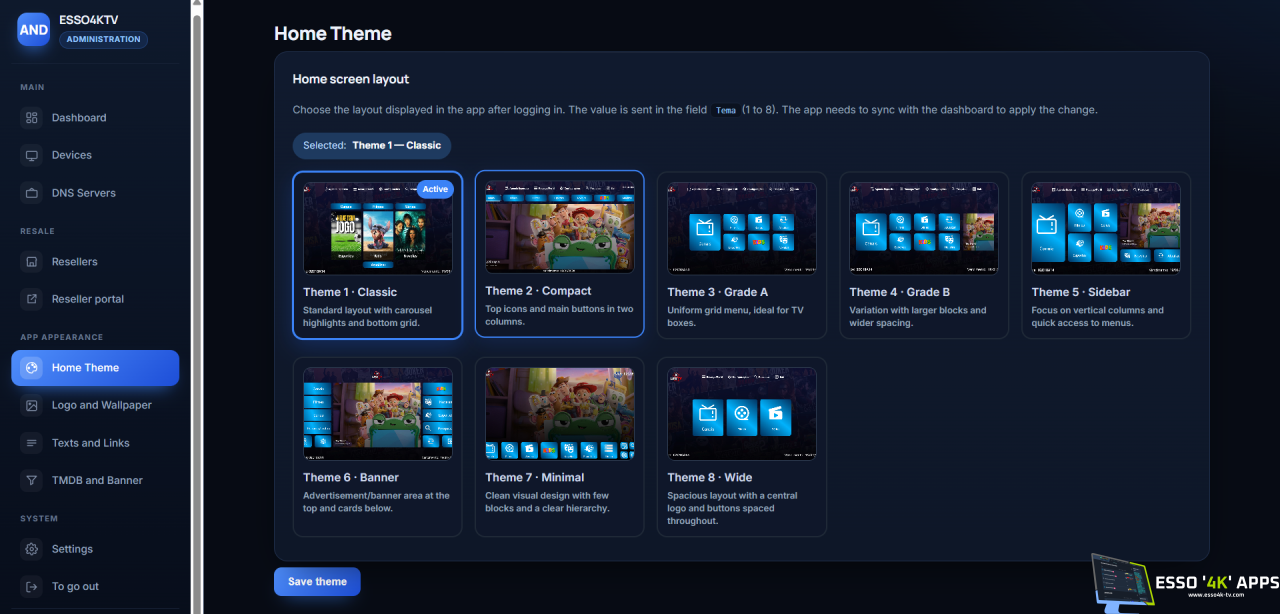Viewport: 1280px width, 614px height.
Task: Click the ADMINISTRATION badge under ESSO4KTV
Action: click(104, 40)
